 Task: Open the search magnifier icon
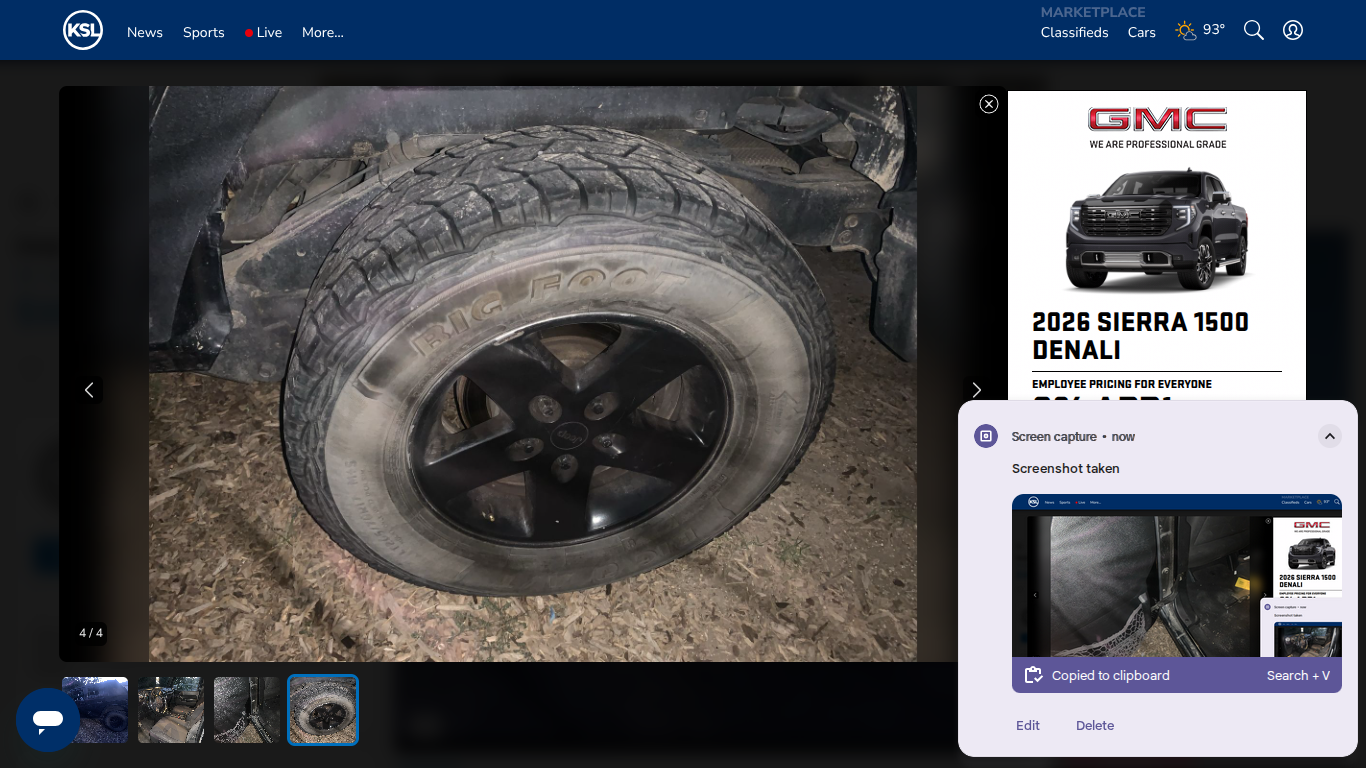(1254, 30)
